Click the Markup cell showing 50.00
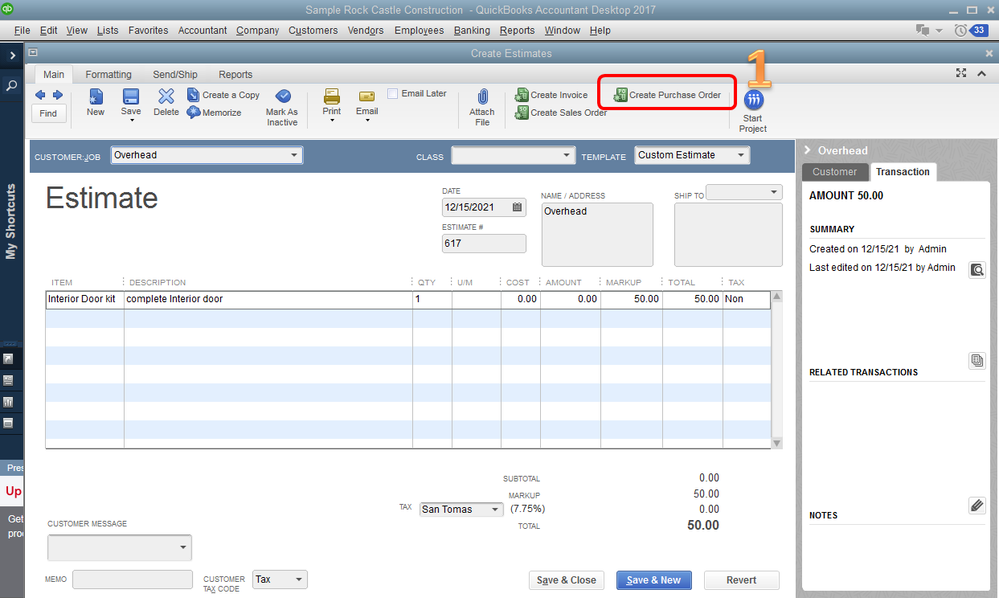The height and width of the screenshot is (598, 999). pos(631,299)
